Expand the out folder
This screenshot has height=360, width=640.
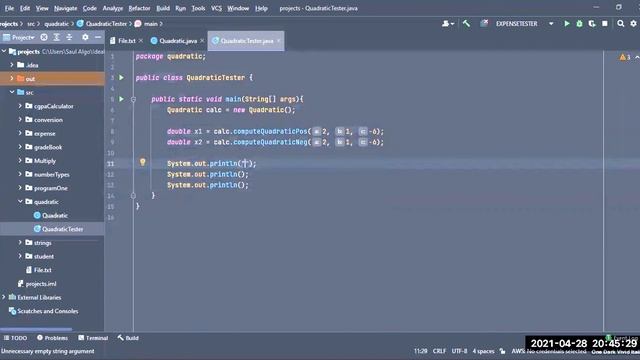(x=12, y=78)
